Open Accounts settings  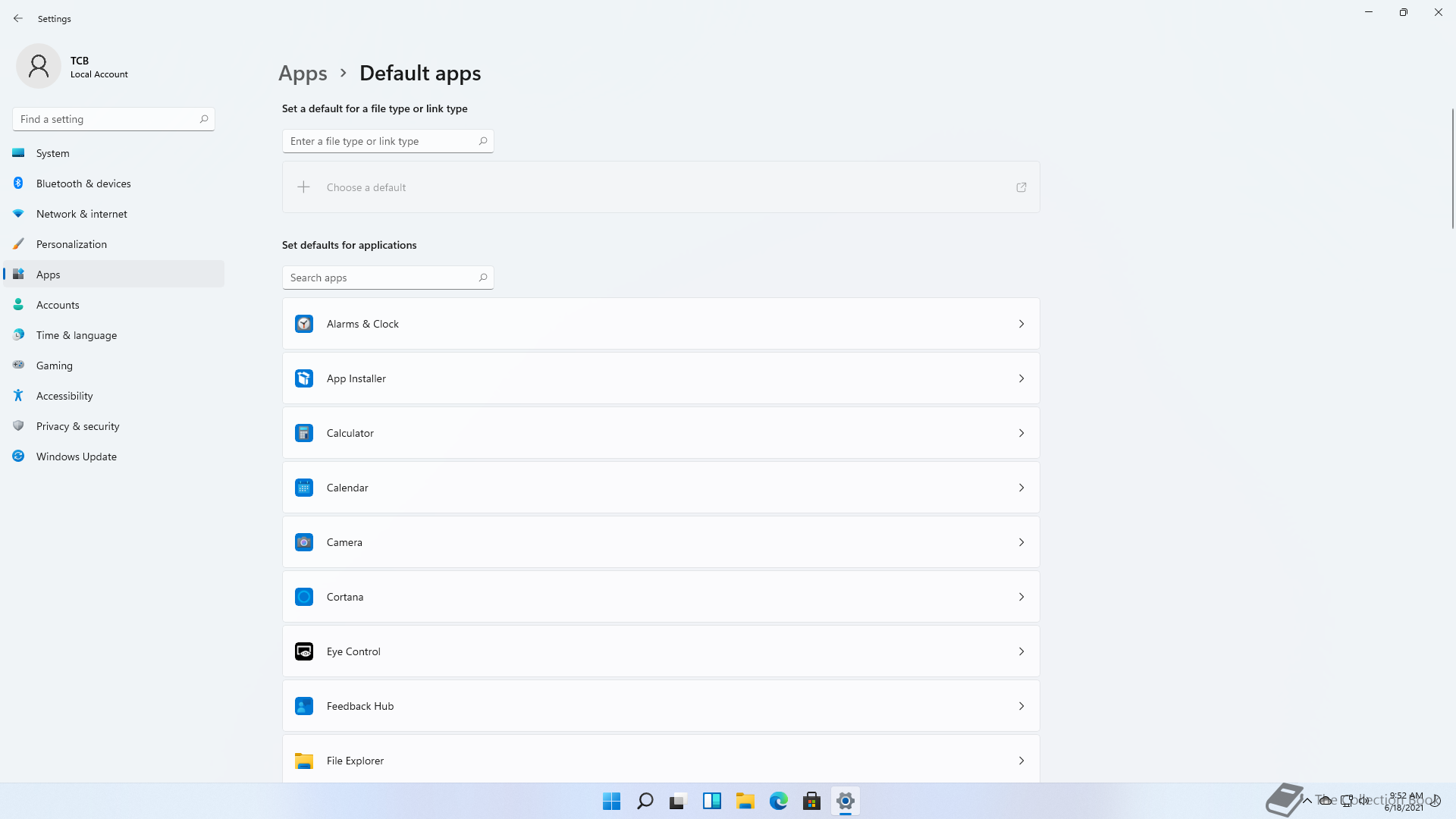coord(114,305)
